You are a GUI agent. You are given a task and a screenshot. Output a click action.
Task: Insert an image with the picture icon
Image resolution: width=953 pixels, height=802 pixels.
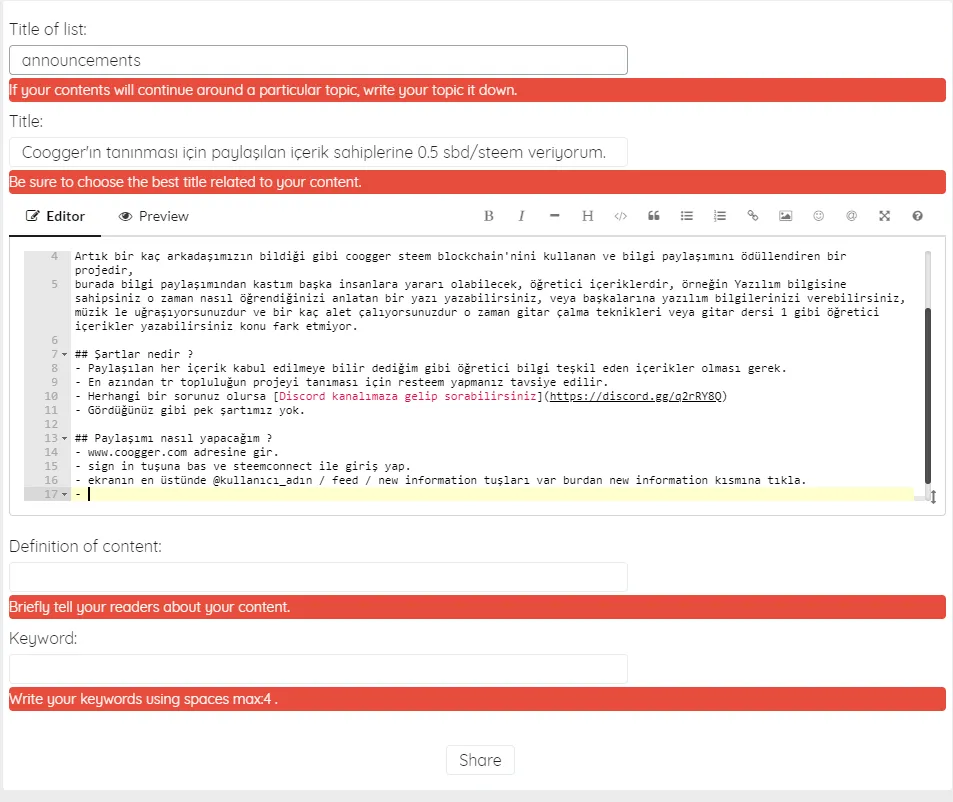point(786,216)
